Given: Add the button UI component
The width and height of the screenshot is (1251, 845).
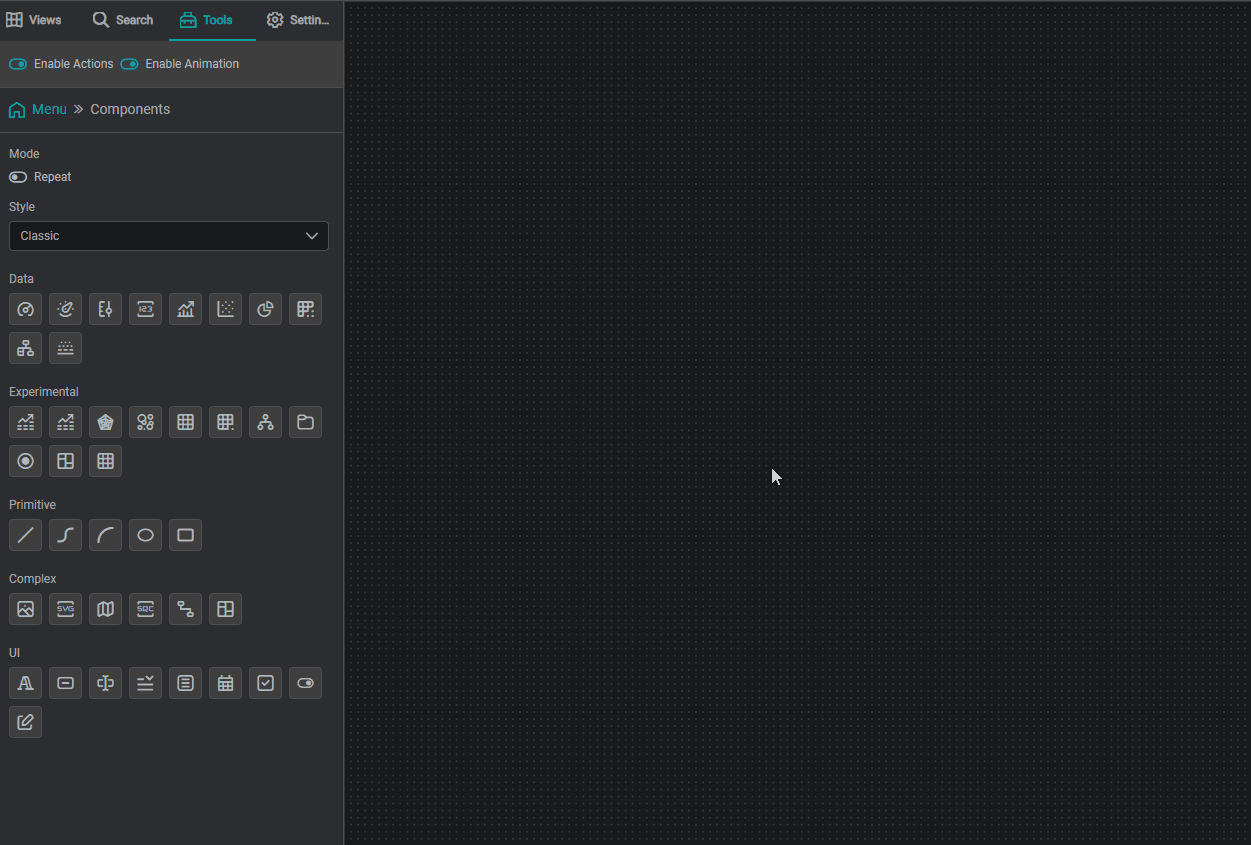Looking at the screenshot, I should point(66,683).
